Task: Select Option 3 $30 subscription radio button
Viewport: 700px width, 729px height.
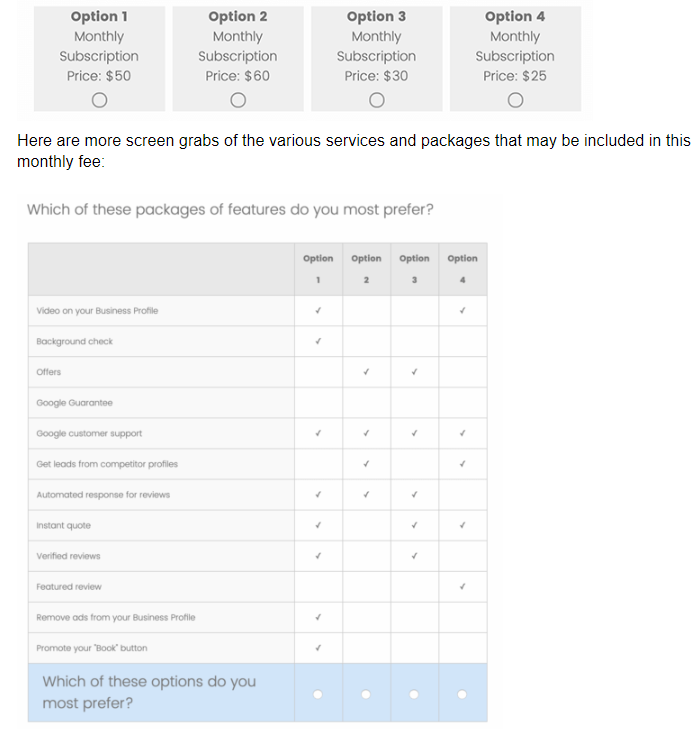Action: click(376, 100)
